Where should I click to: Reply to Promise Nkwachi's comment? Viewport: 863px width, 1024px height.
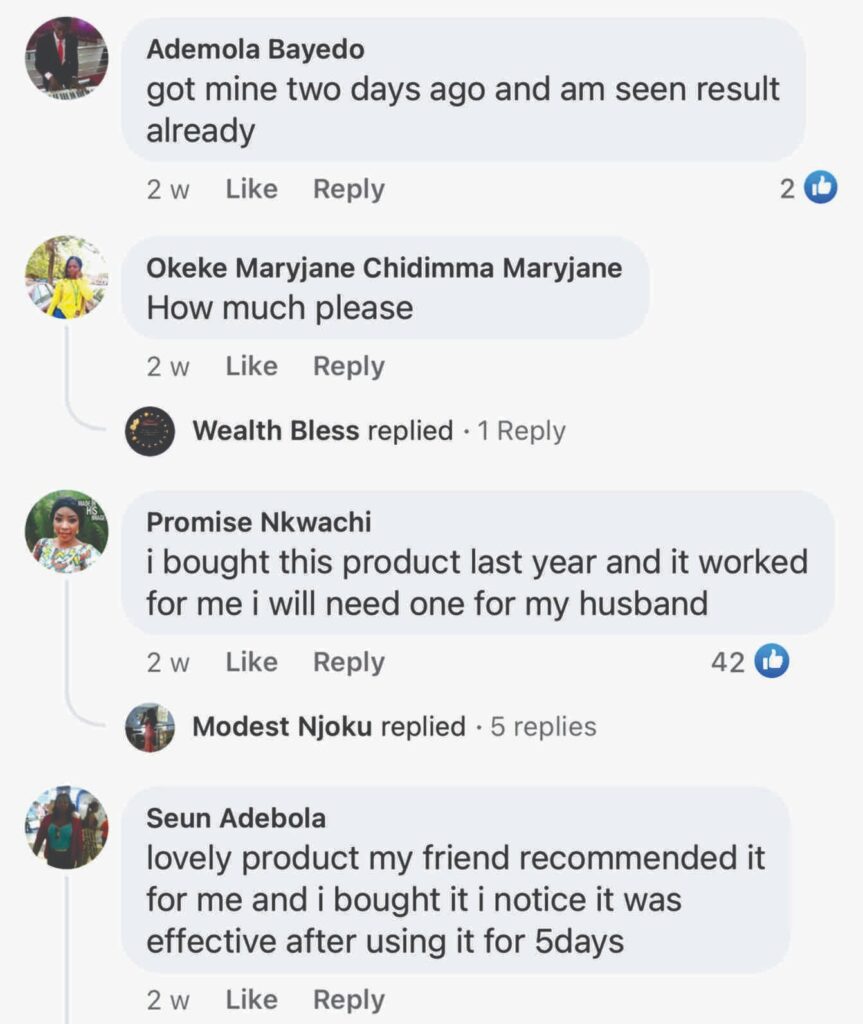click(x=348, y=662)
